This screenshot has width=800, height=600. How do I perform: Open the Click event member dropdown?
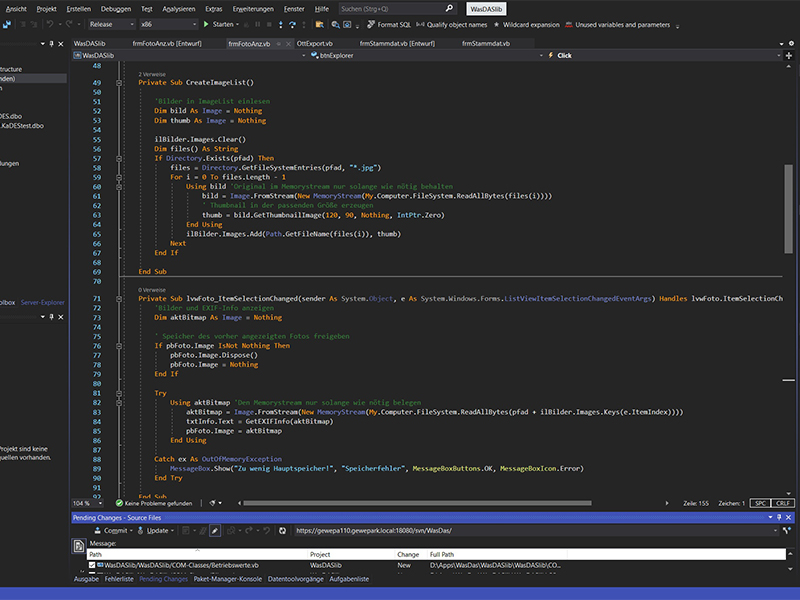664,56
